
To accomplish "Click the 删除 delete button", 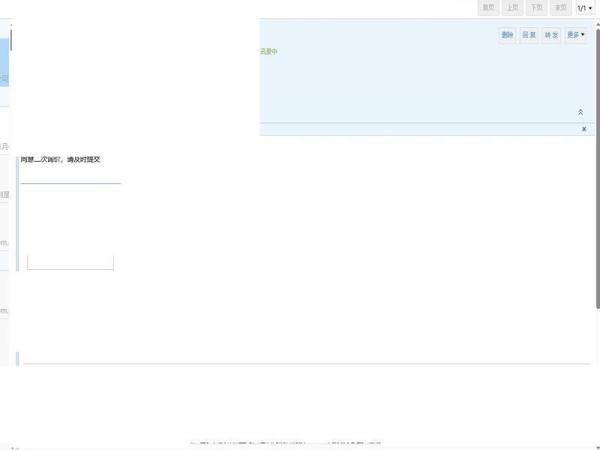I will click(507, 35).
